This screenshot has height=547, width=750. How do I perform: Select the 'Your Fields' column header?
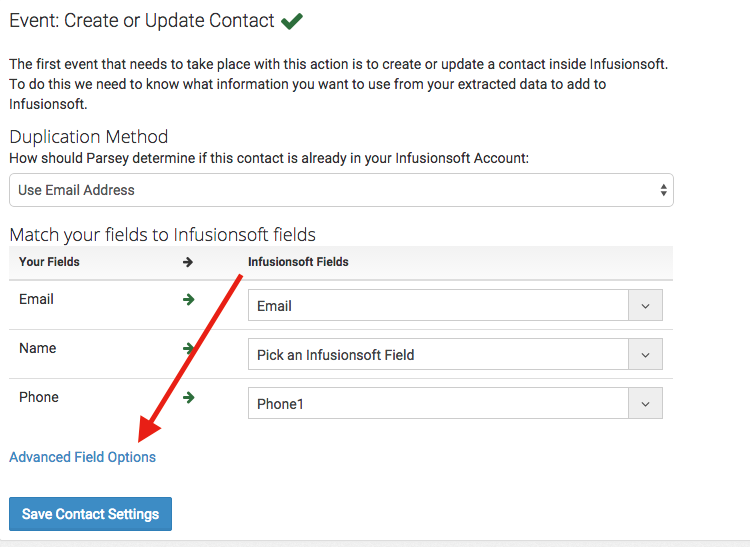(49, 262)
